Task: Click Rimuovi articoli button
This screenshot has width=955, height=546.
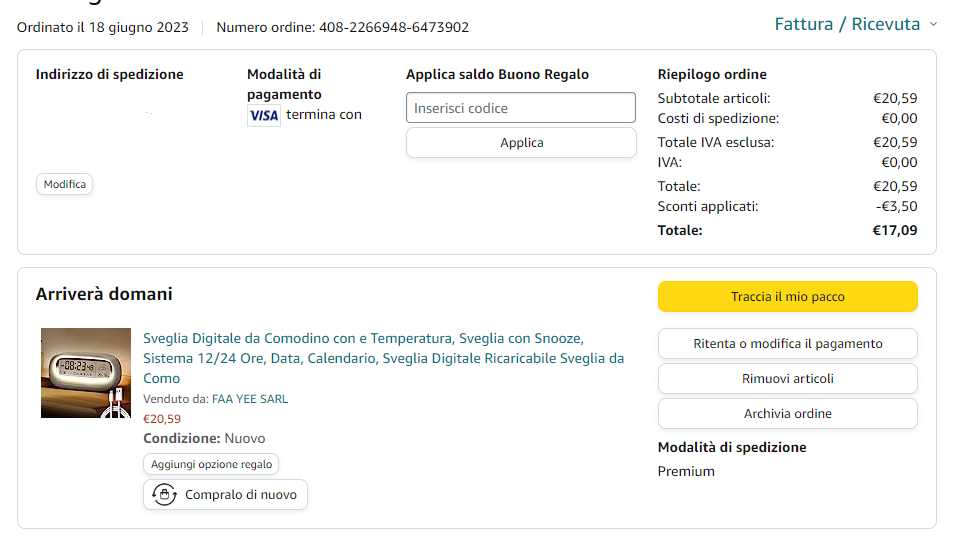Action: tap(787, 379)
